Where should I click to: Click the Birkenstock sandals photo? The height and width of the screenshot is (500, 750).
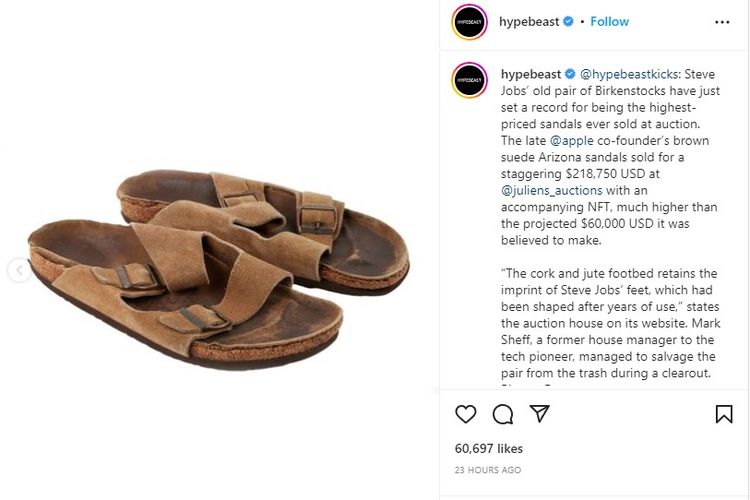218,270
